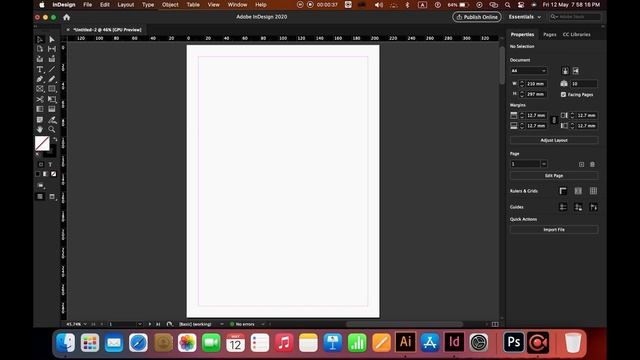Set portrait page orientation

pos(565,71)
